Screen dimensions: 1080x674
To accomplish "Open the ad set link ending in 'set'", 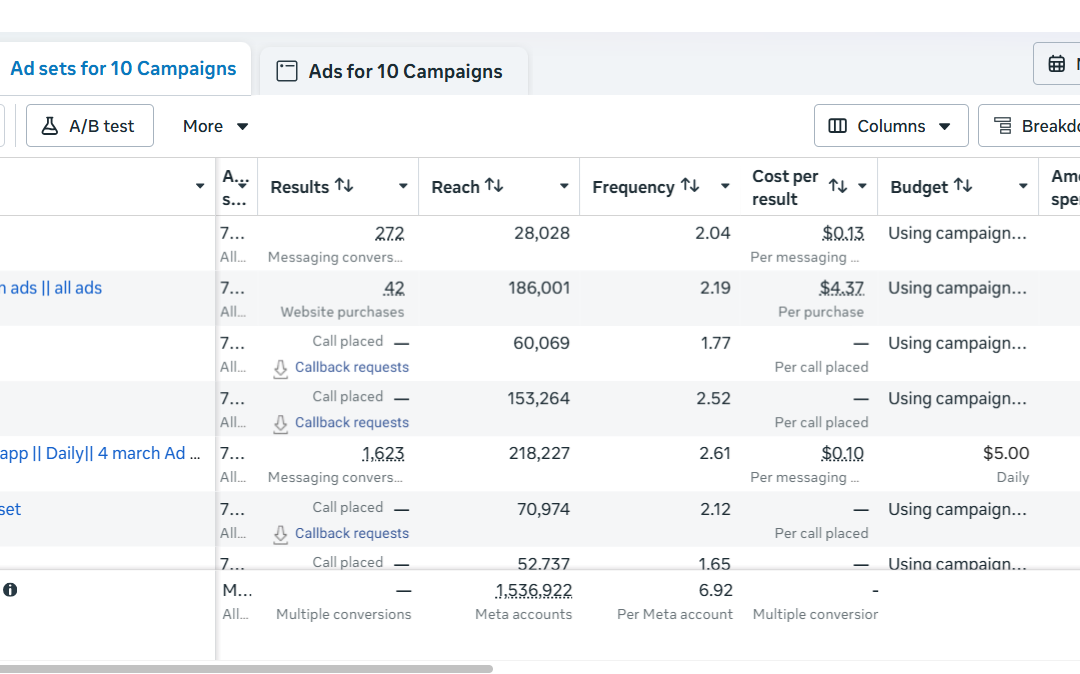I will (x=10, y=509).
